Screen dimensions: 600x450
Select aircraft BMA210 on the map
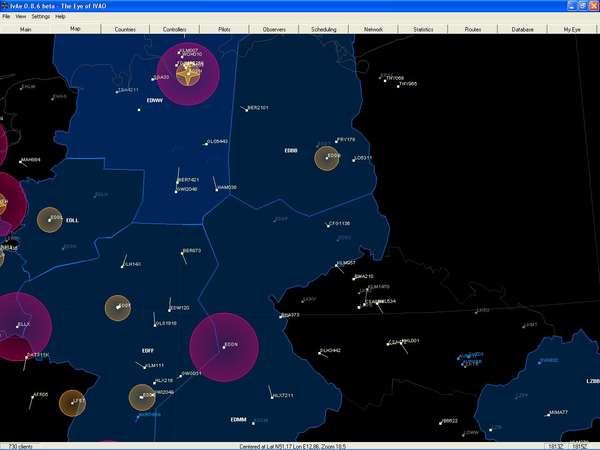tap(364, 276)
